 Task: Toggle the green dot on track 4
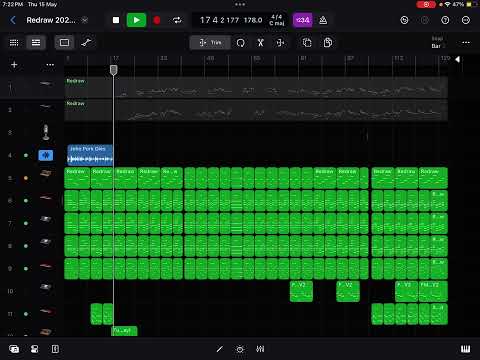pos(26,155)
